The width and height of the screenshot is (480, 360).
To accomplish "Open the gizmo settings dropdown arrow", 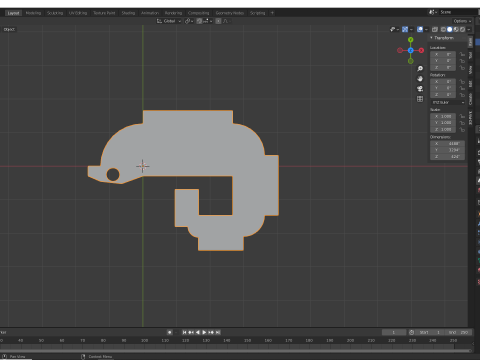I will pos(411,30).
